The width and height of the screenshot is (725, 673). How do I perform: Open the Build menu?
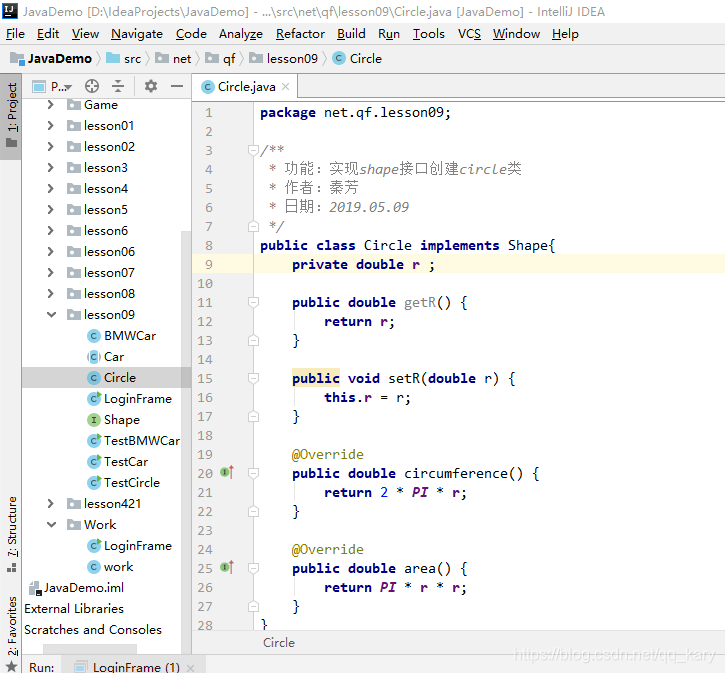[351, 34]
